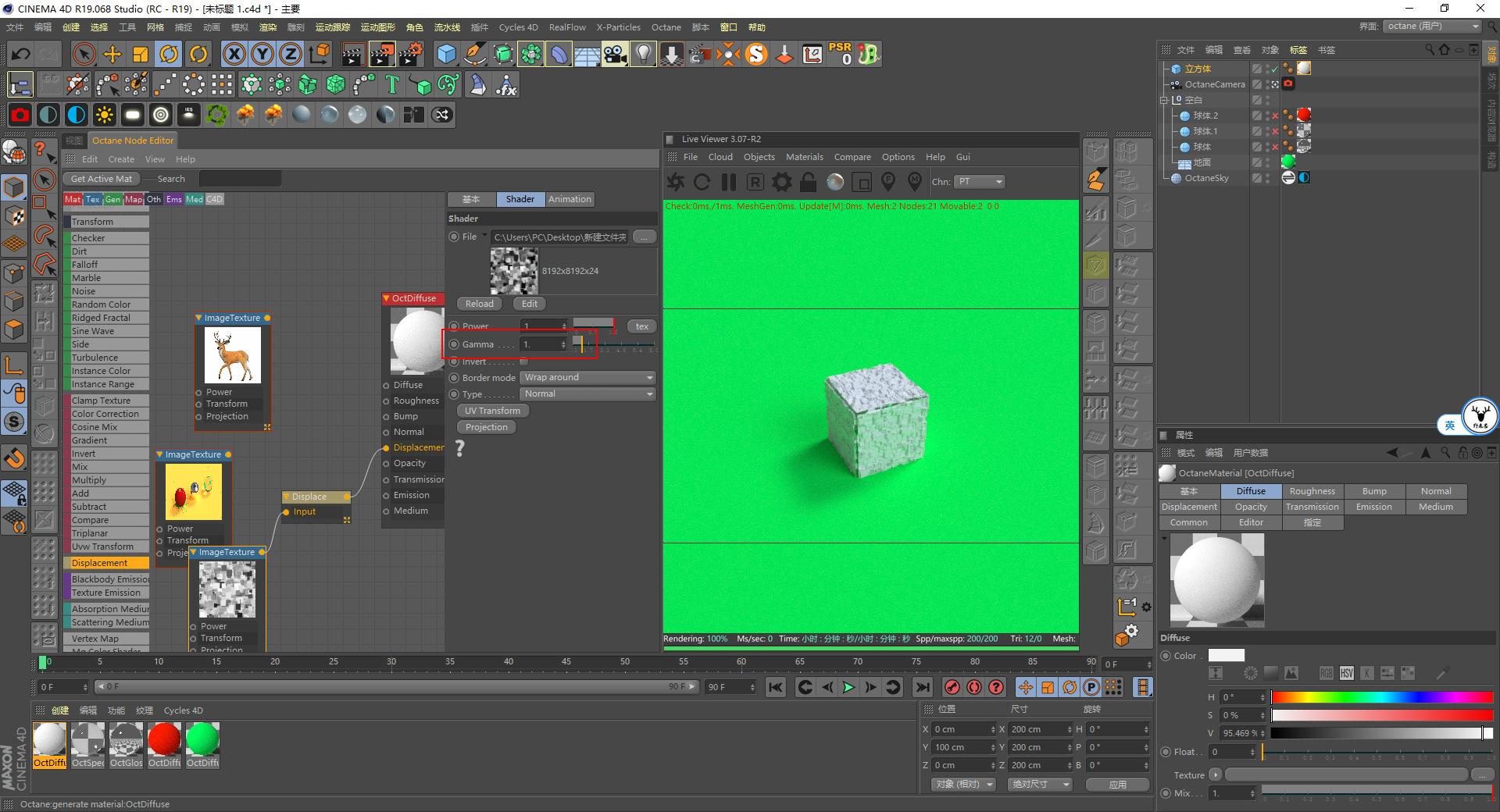The height and width of the screenshot is (812, 1500).
Task: Pause the Live Viewer render
Action: tap(728, 182)
